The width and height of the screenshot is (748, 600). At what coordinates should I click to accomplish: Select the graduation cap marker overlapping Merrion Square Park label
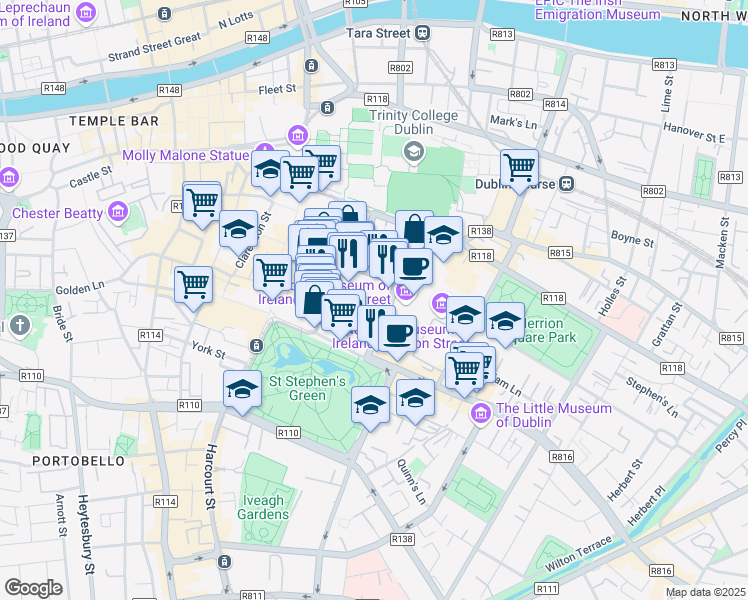(x=505, y=321)
